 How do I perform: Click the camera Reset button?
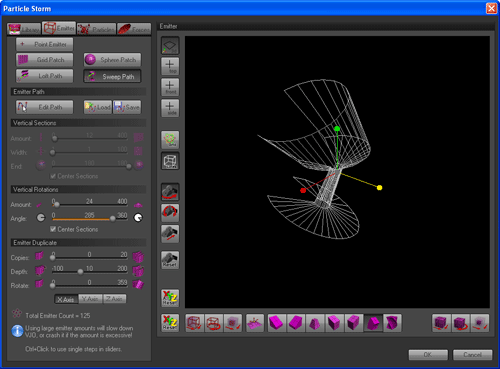[170, 260]
